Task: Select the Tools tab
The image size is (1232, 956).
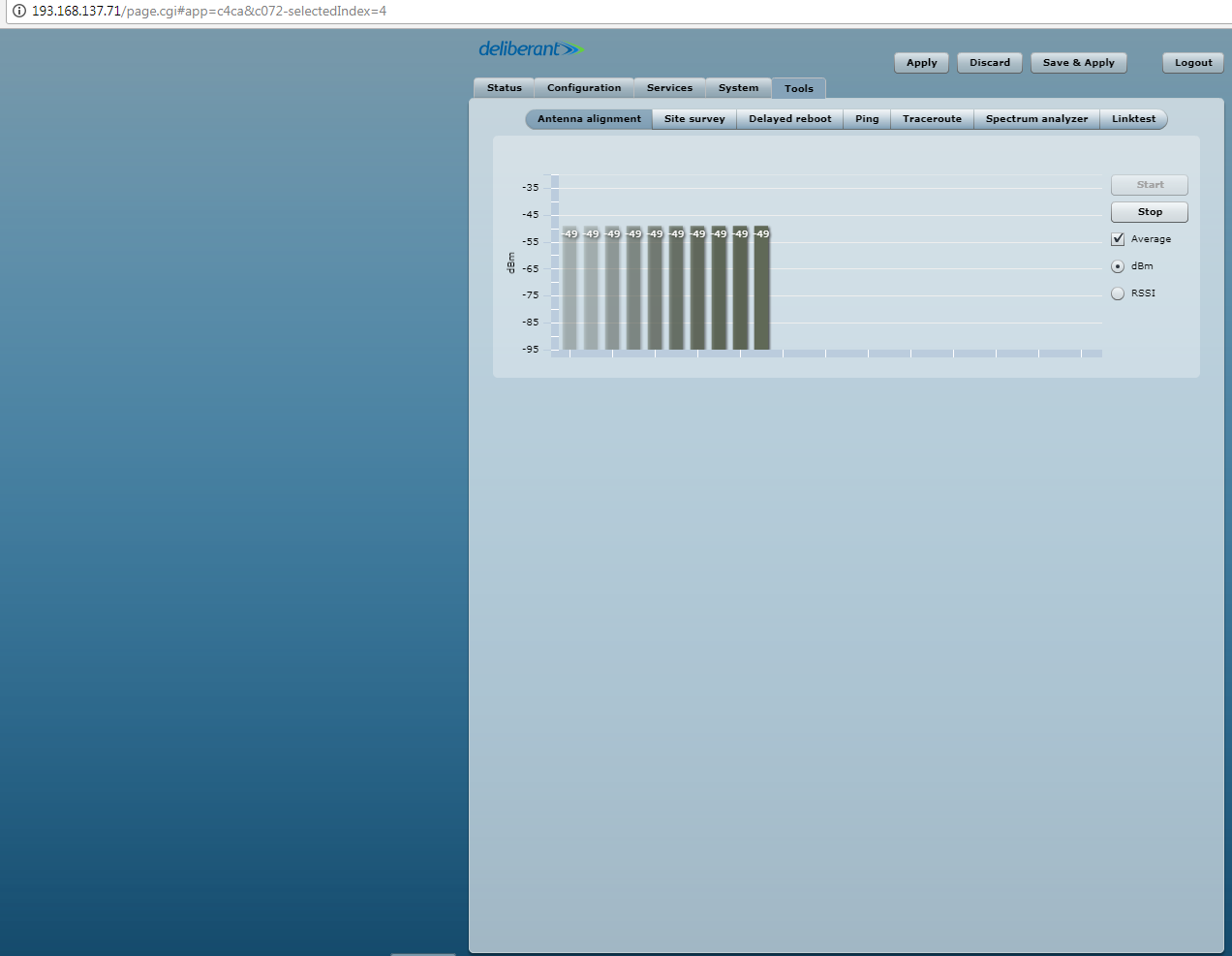Action: pos(798,89)
